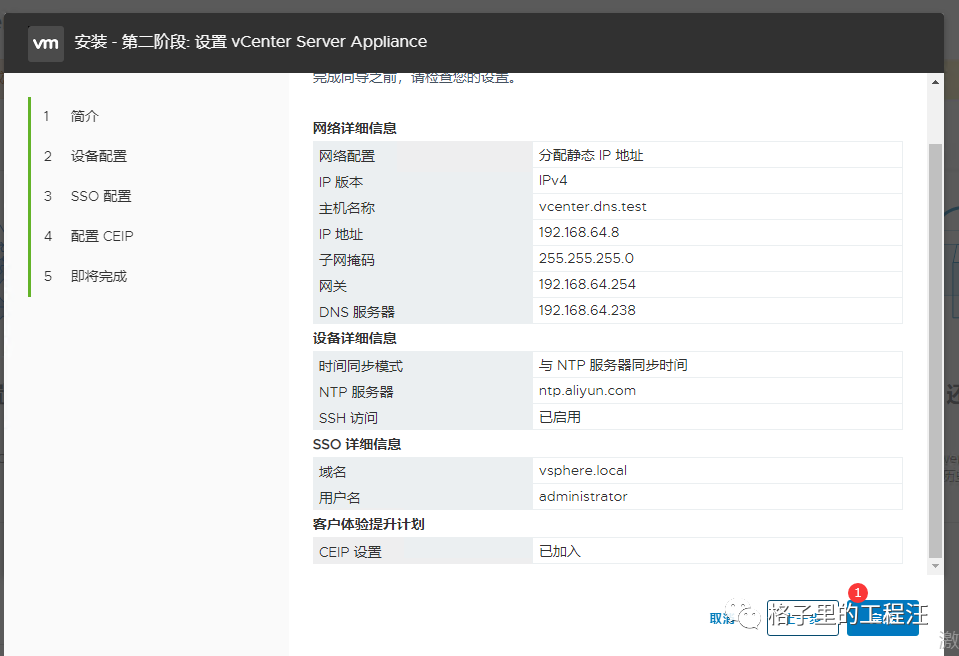Click the username value administrator
This screenshot has width=959, height=656.
(x=583, y=496)
